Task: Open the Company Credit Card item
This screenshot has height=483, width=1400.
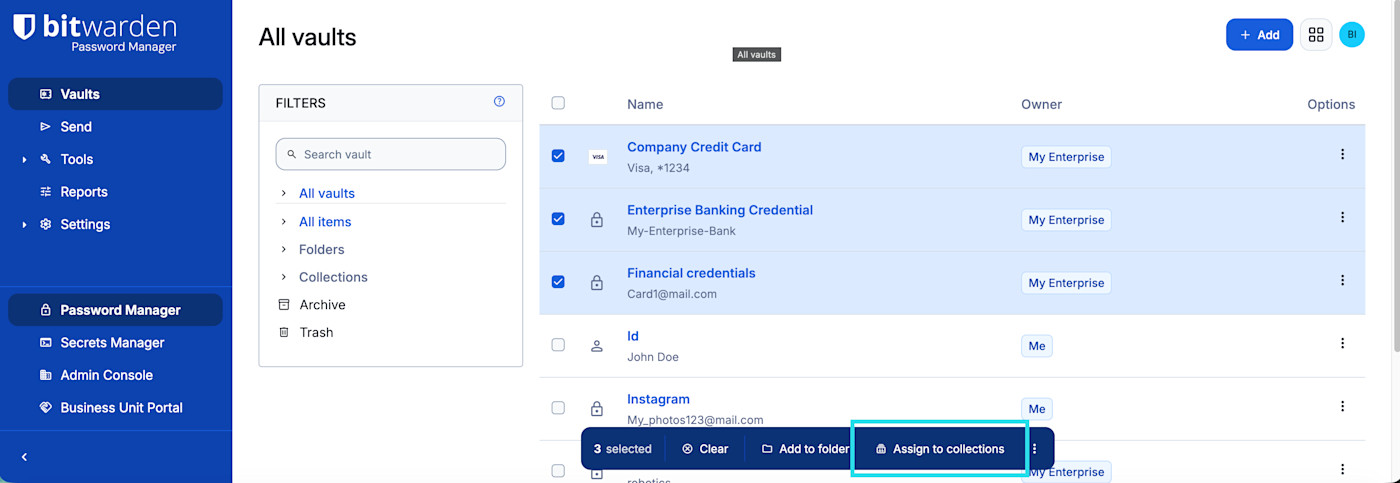Action: (694, 147)
